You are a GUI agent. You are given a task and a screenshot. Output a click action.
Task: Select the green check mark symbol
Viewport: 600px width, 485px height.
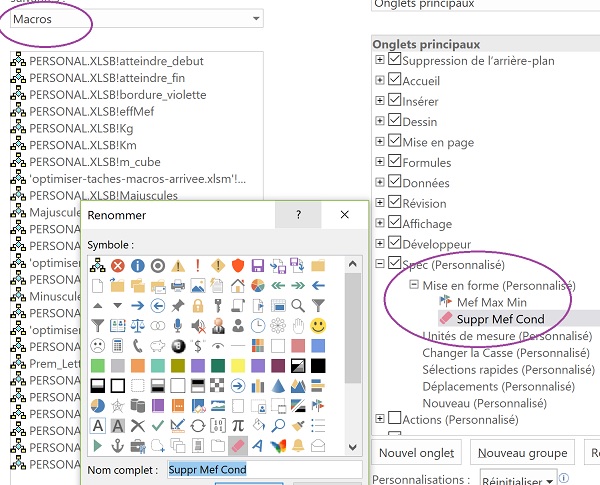pyautogui.click(x=158, y=425)
